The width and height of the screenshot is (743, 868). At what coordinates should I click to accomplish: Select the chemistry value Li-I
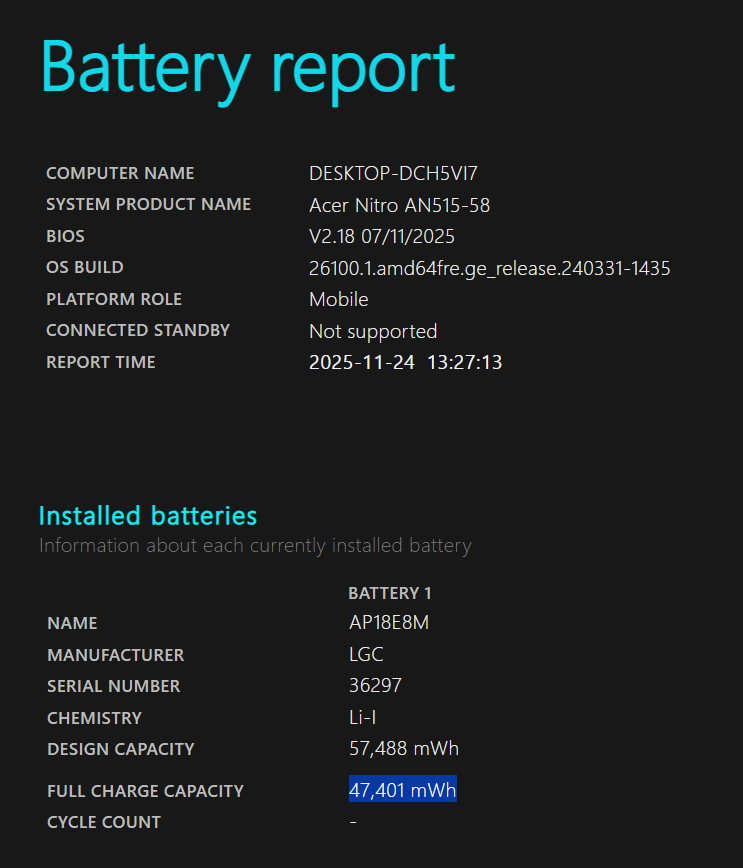[x=362, y=718]
